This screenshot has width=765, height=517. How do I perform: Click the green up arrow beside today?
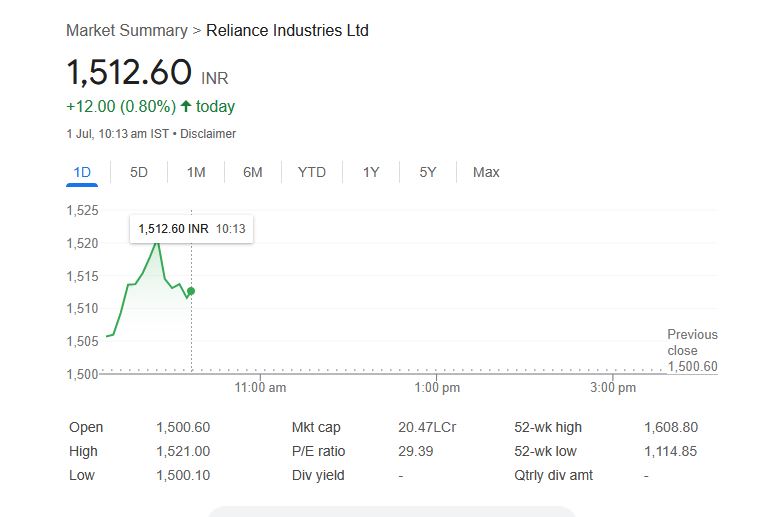[186, 106]
